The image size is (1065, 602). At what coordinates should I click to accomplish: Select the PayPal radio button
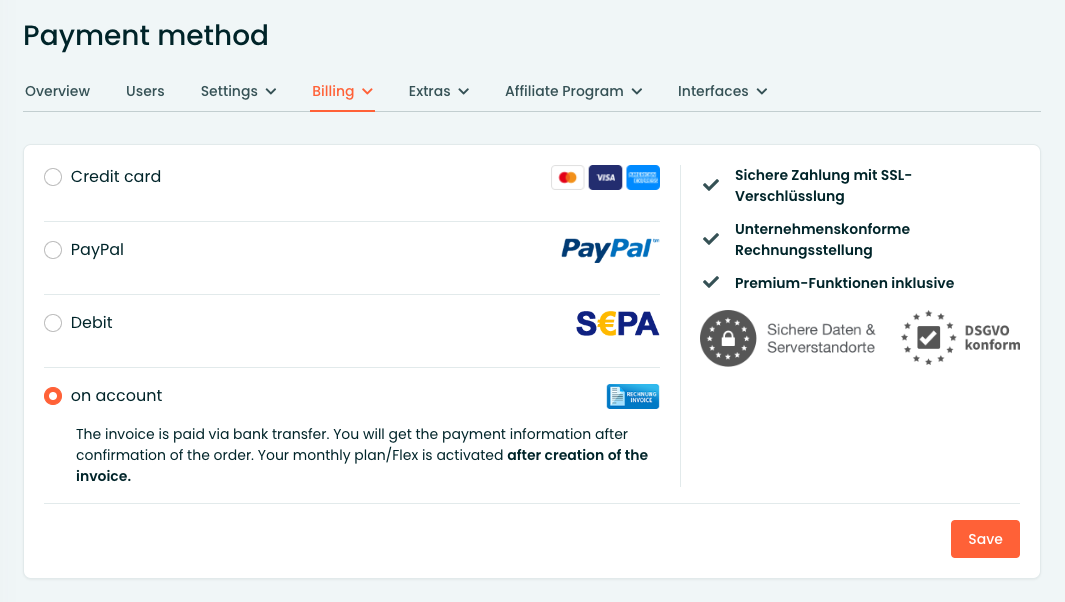pos(53,250)
